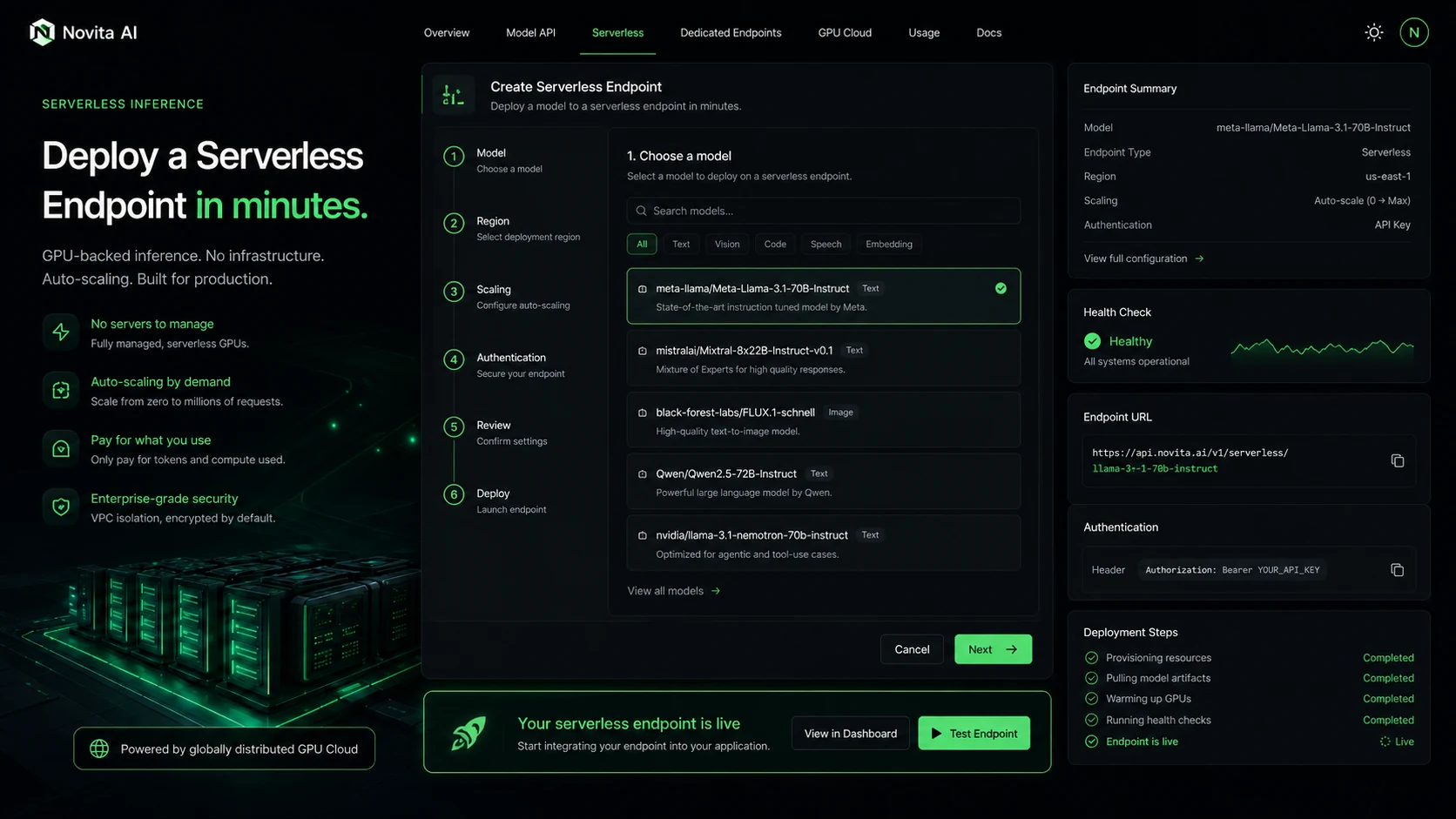Copy the Authorization header with copy icon
Viewport: 1456px width, 819px height.
pyautogui.click(x=1398, y=570)
